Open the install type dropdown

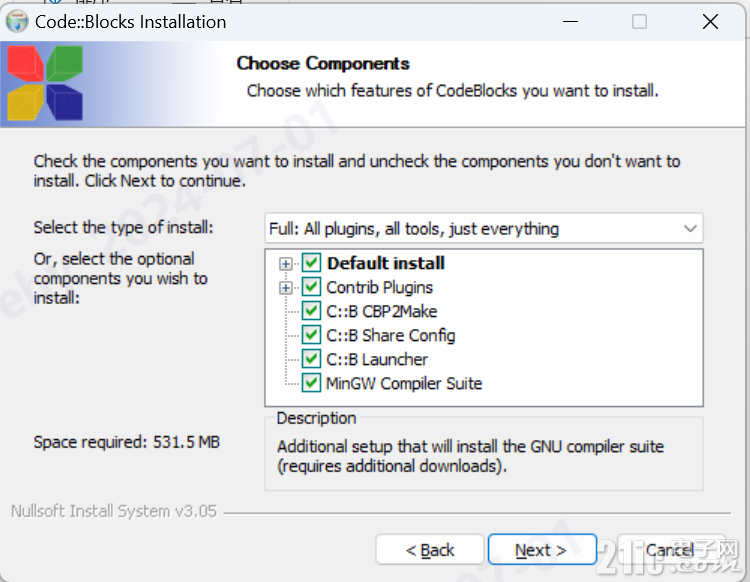(484, 229)
